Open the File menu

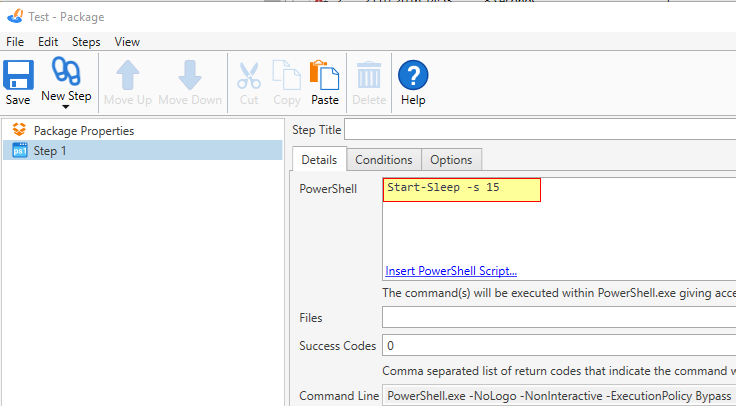click(x=15, y=42)
